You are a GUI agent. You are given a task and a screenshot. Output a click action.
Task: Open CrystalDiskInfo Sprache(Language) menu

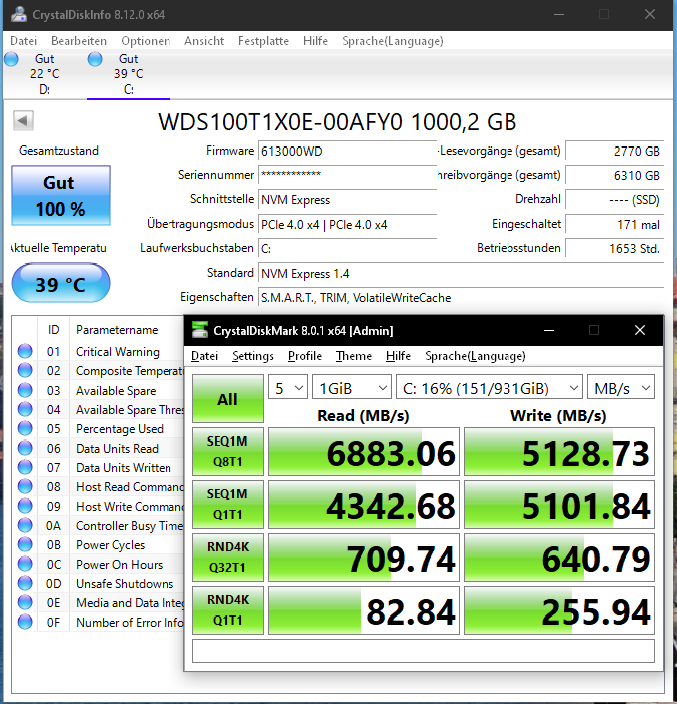pos(393,41)
